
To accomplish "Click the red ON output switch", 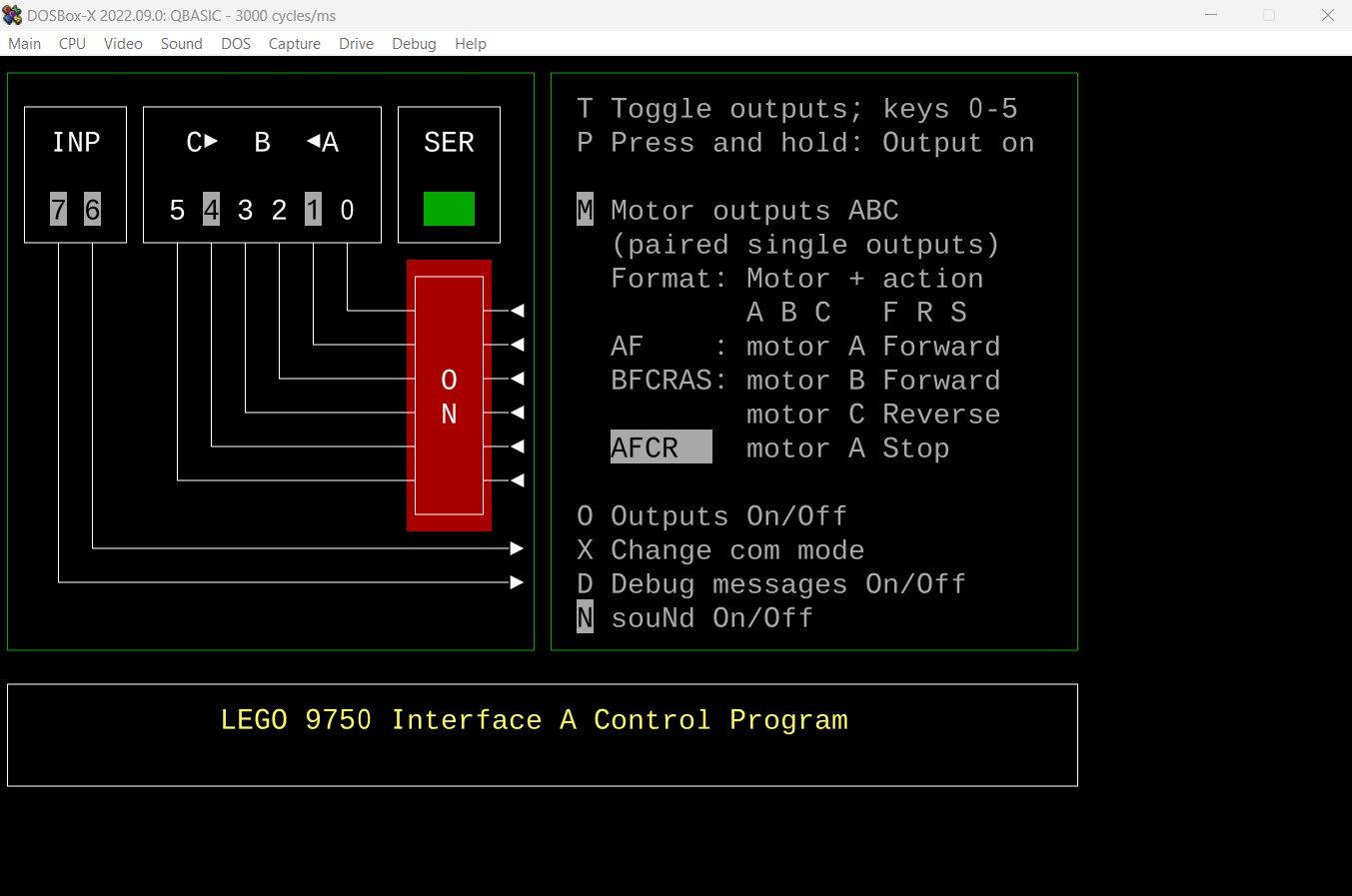I will click(x=449, y=395).
